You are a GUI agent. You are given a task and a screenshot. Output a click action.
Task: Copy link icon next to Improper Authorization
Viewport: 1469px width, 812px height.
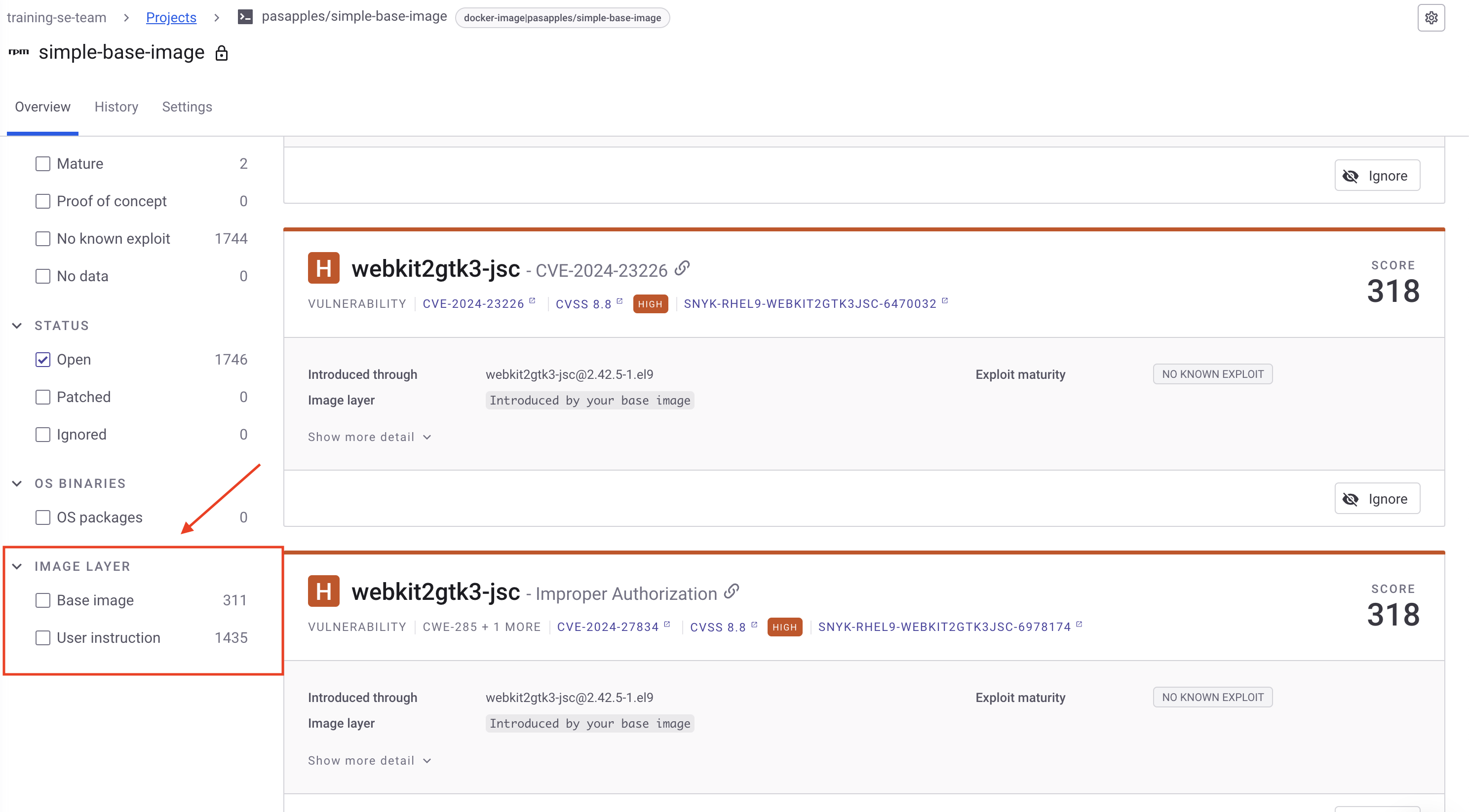click(732, 591)
